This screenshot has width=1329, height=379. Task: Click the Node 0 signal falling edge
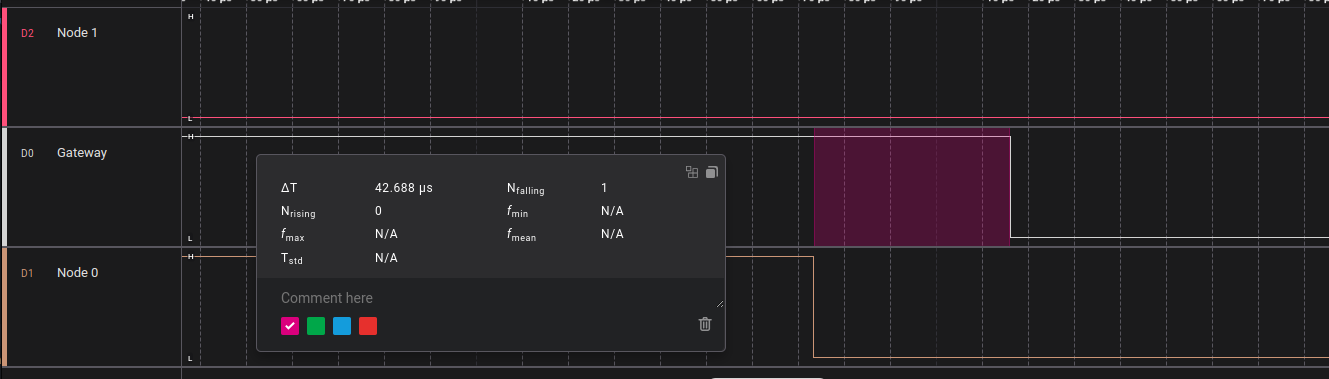tap(813, 307)
